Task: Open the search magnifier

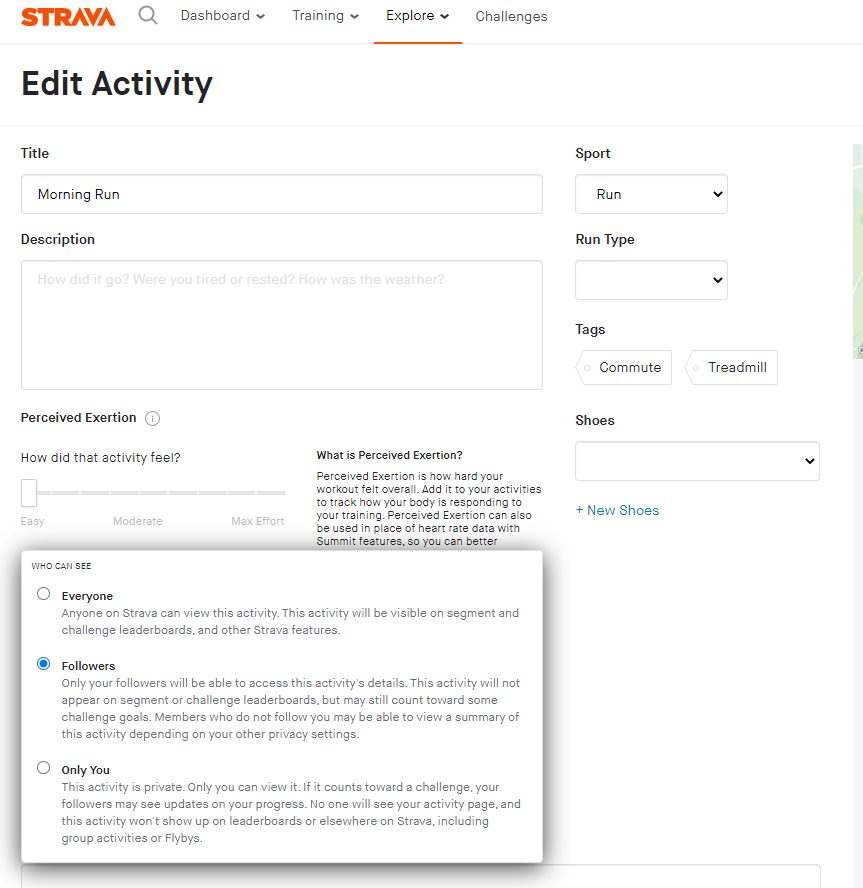Action: (x=146, y=16)
